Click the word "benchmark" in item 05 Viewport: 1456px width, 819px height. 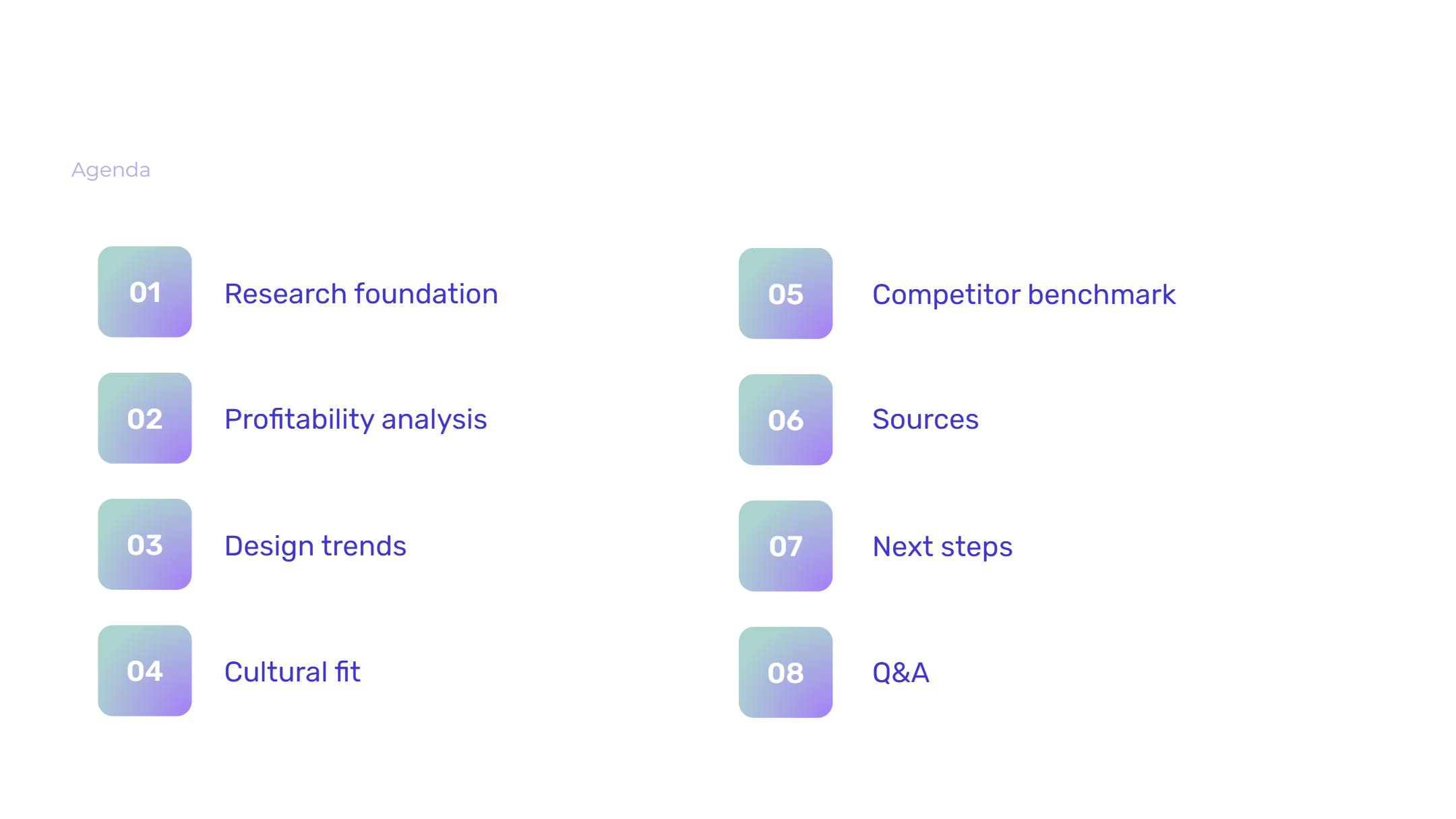pyautogui.click(x=1101, y=295)
